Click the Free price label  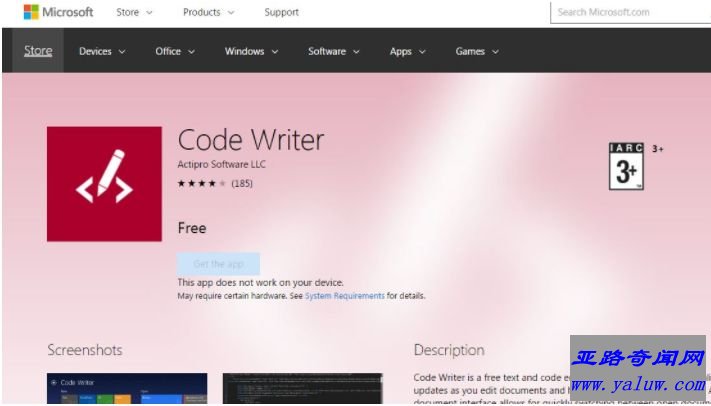[192, 228]
